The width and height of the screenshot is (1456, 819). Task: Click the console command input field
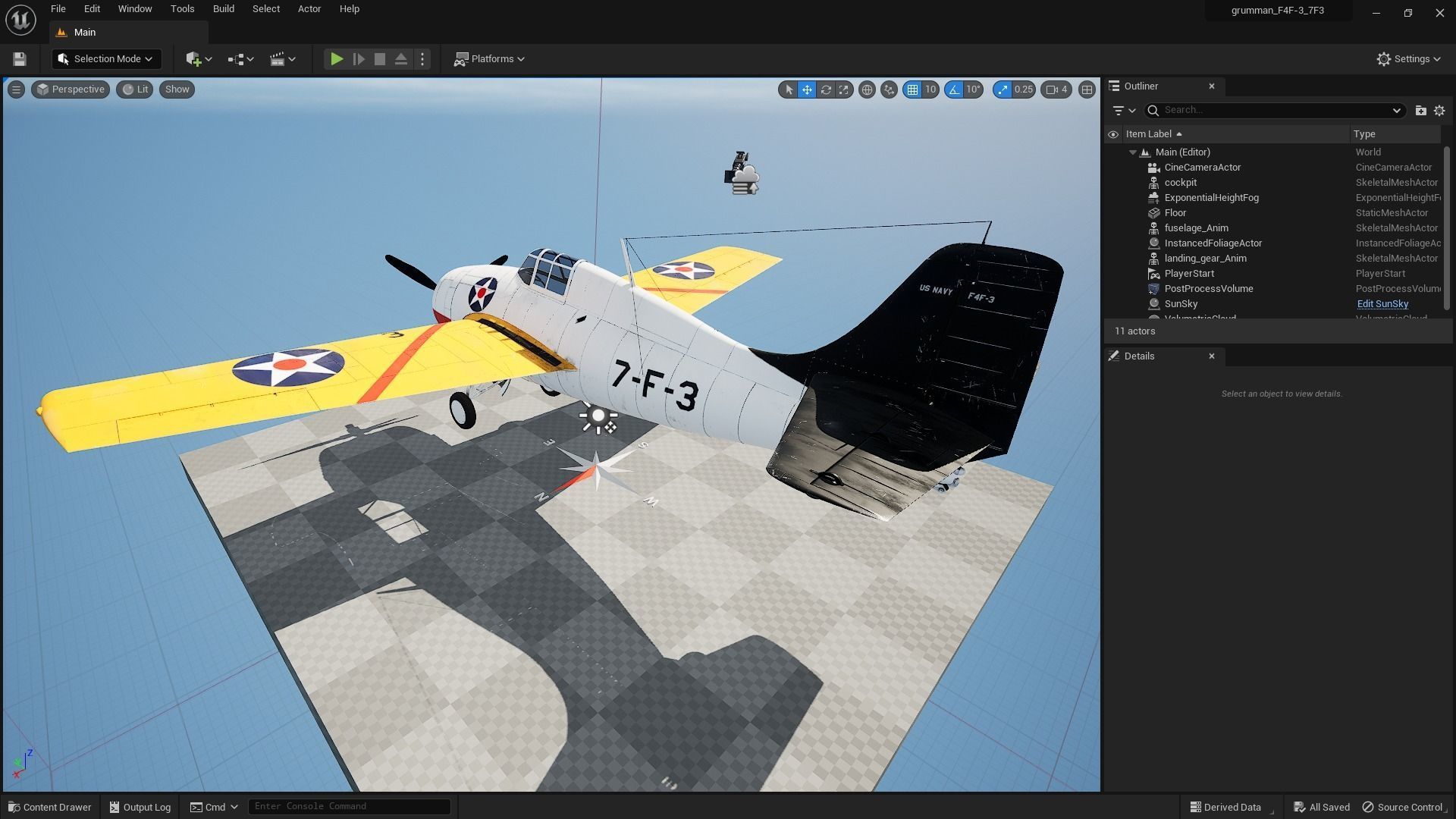(x=349, y=806)
